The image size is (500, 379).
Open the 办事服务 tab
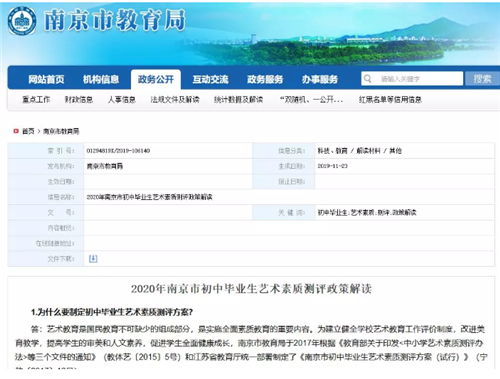tap(320, 79)
